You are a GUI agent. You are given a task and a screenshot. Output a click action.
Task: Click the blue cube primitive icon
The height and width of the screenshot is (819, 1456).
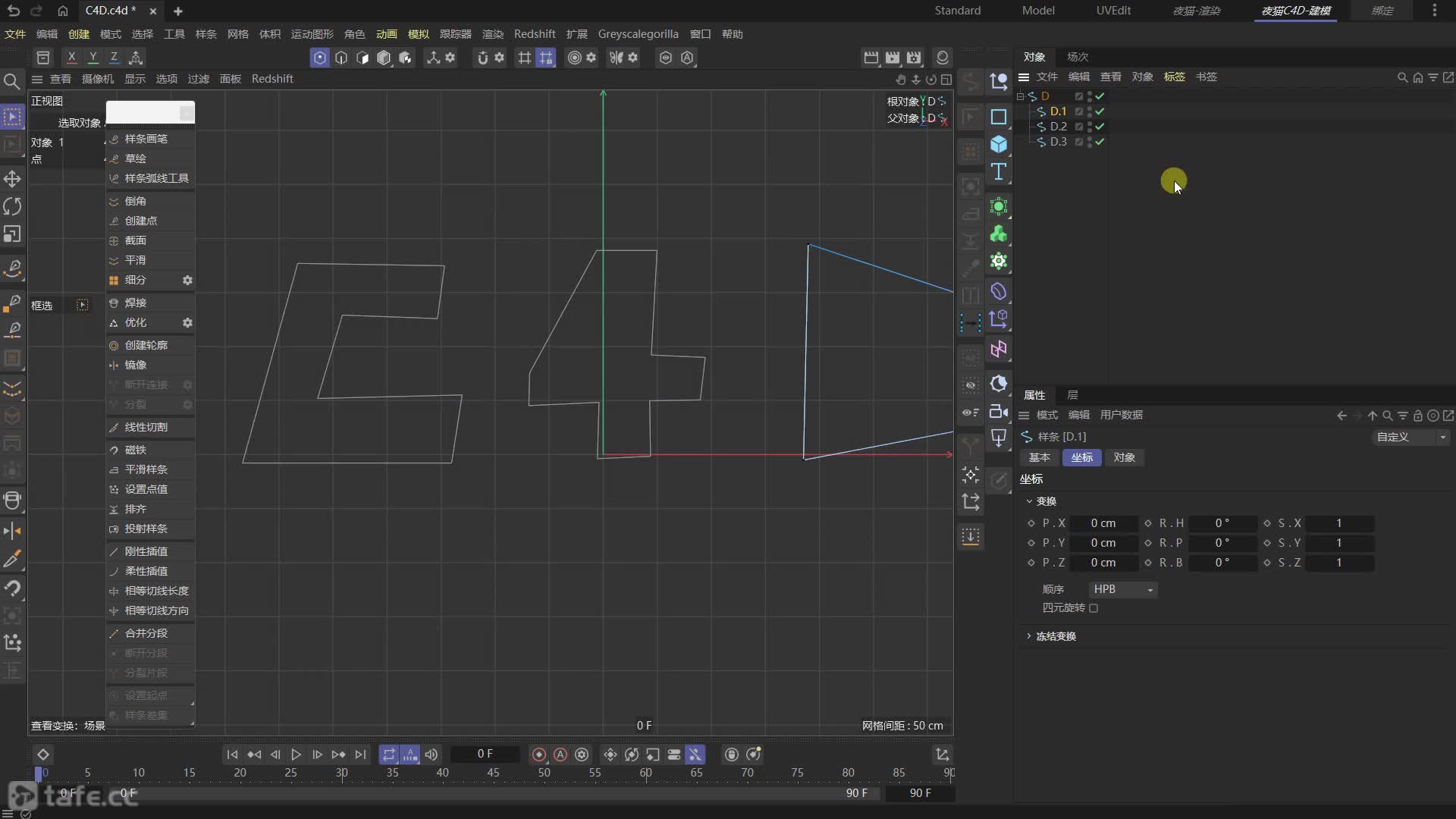(x=999, y=144)
